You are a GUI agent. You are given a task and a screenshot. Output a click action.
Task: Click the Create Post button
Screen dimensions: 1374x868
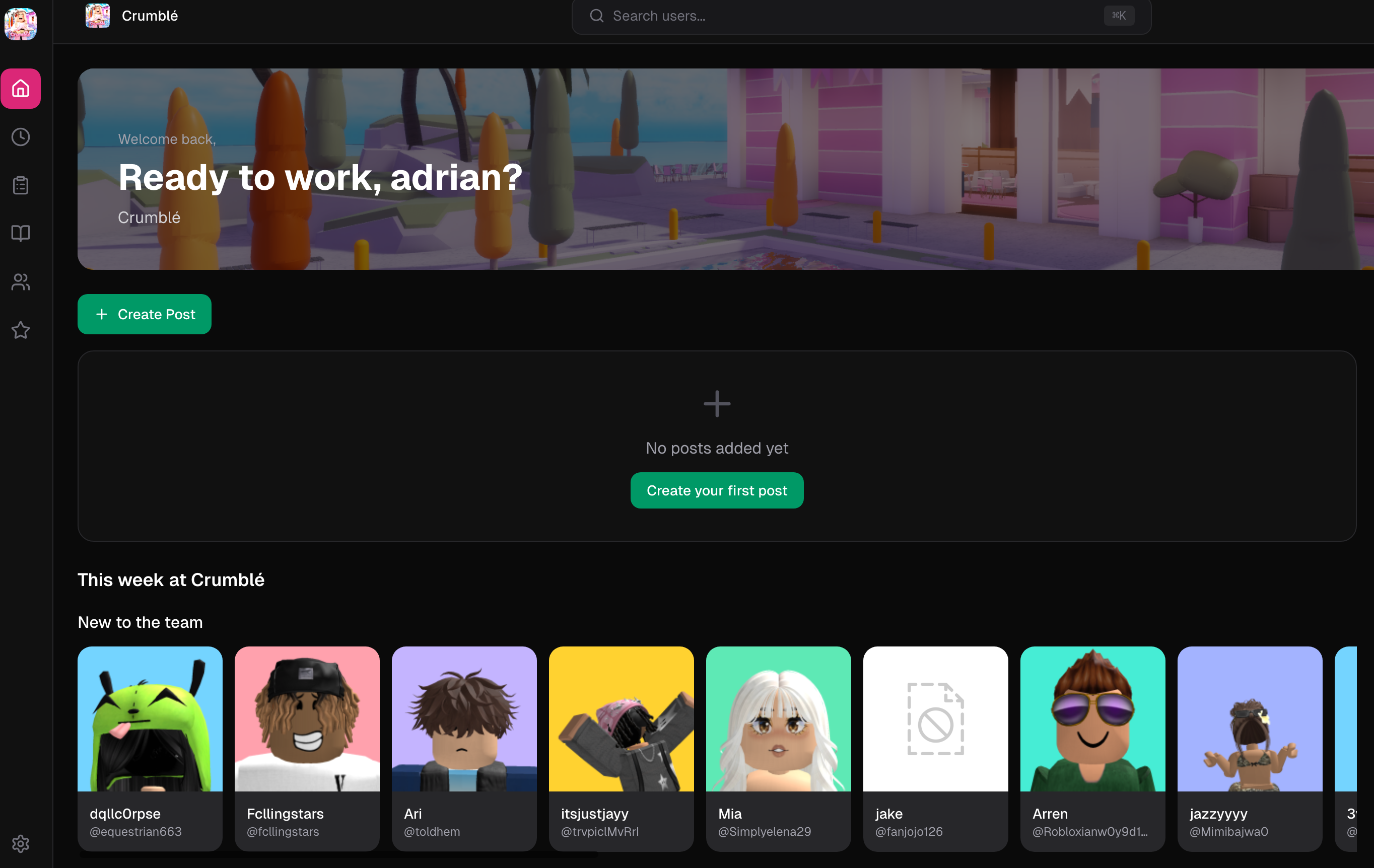pyautogui.click(x=145, y=314)
